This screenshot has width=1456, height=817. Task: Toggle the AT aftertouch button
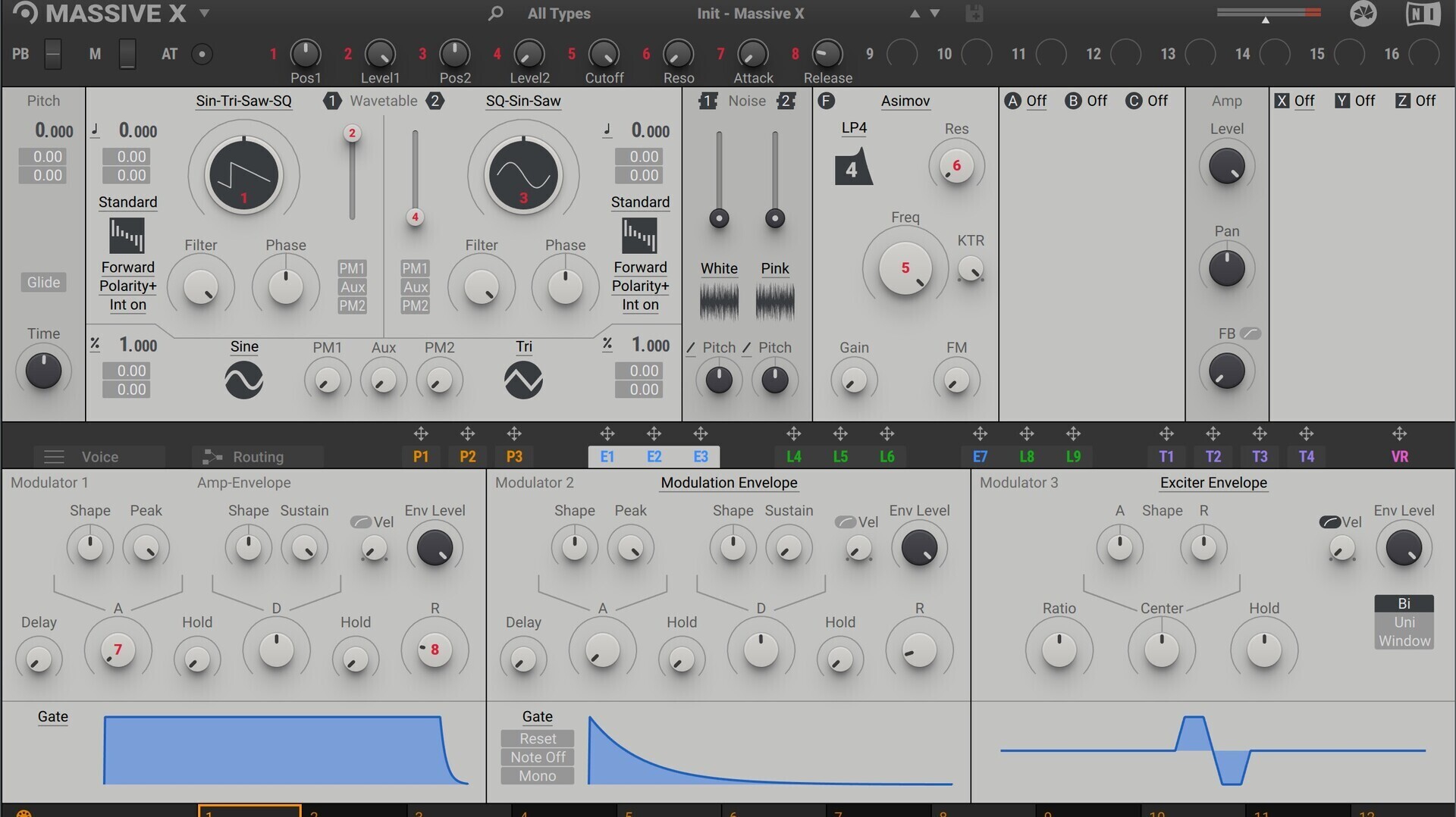[x=202, y=54]
